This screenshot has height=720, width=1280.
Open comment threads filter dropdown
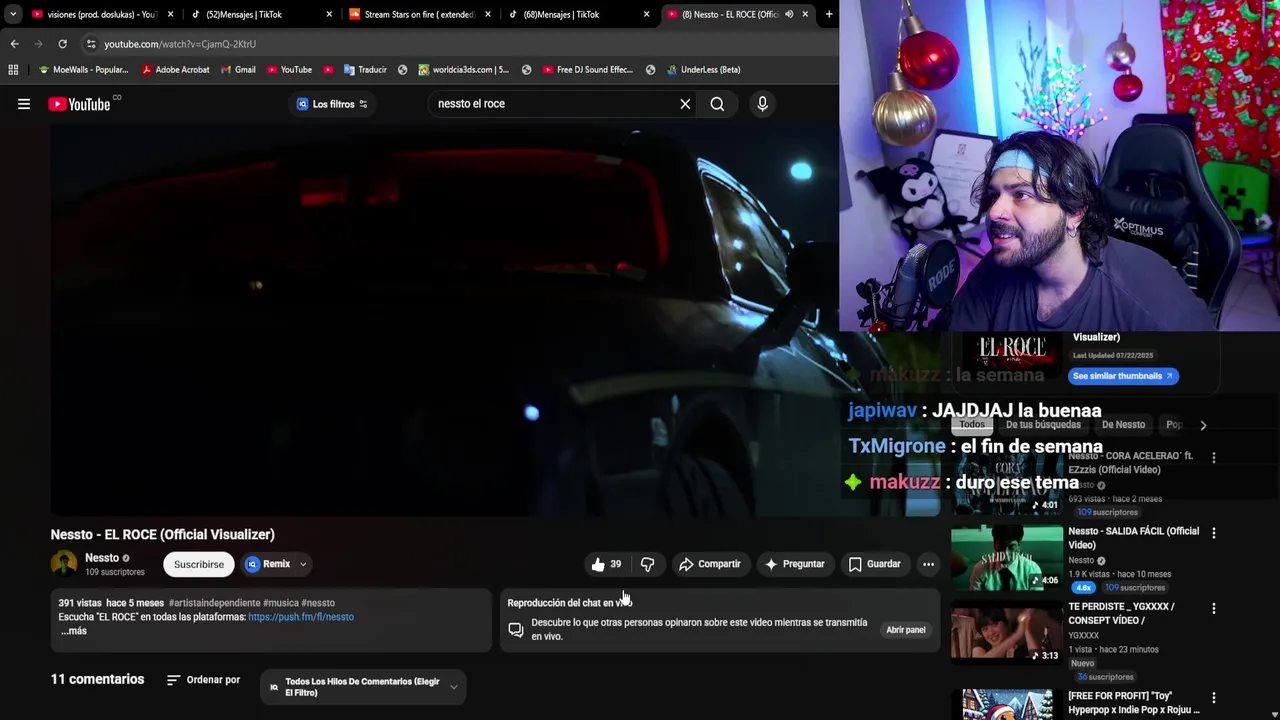[x=363, y=687]
